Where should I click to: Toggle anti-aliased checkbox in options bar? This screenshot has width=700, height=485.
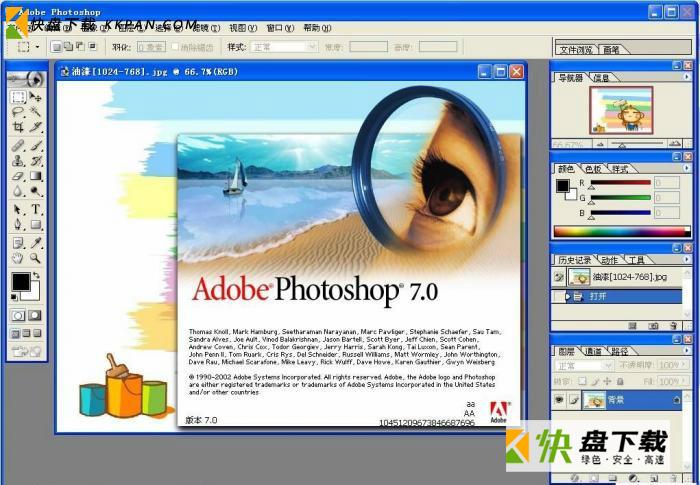coord(175,46)
